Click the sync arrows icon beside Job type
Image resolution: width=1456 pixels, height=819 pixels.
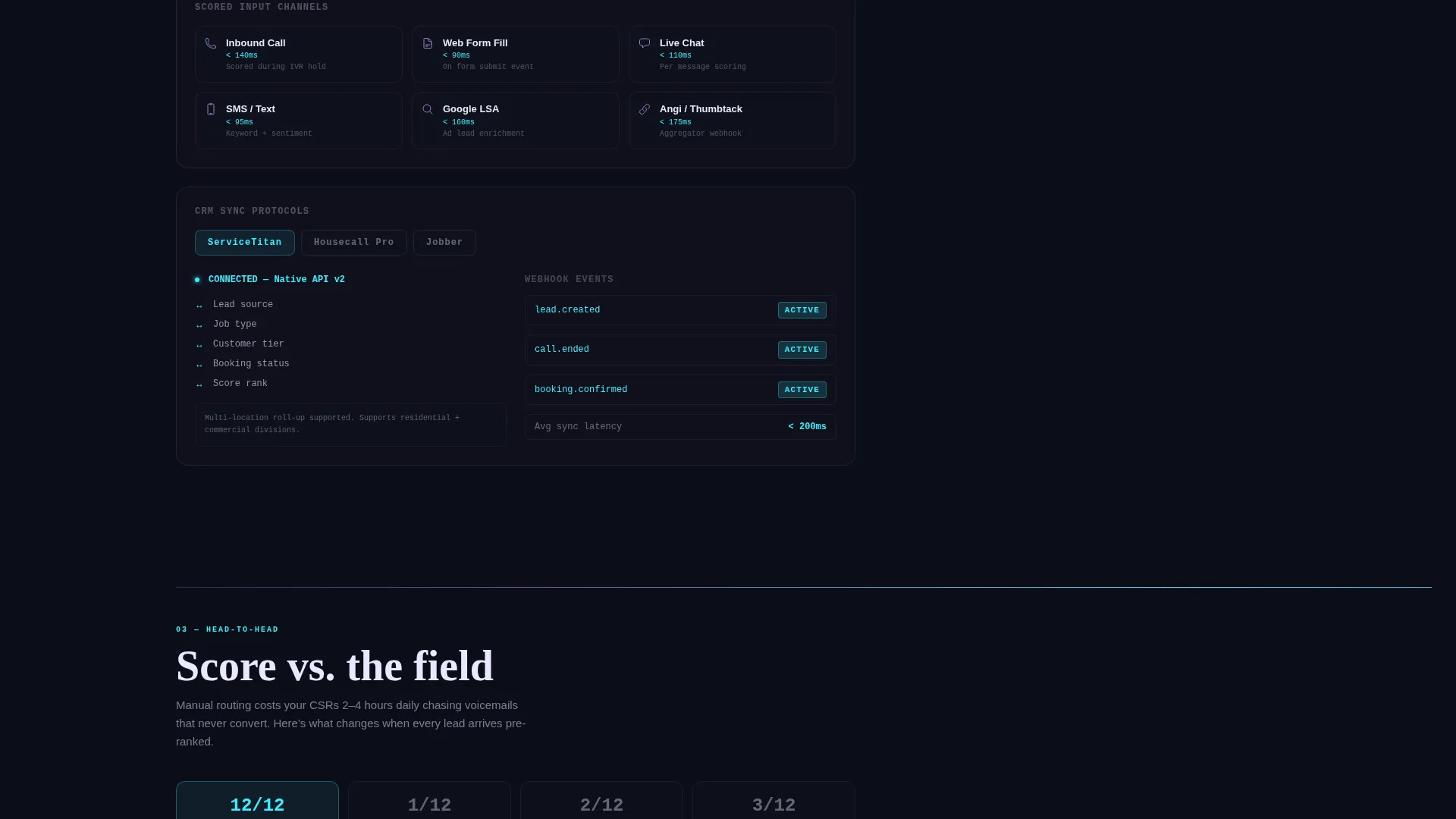[x=199, y=325]
